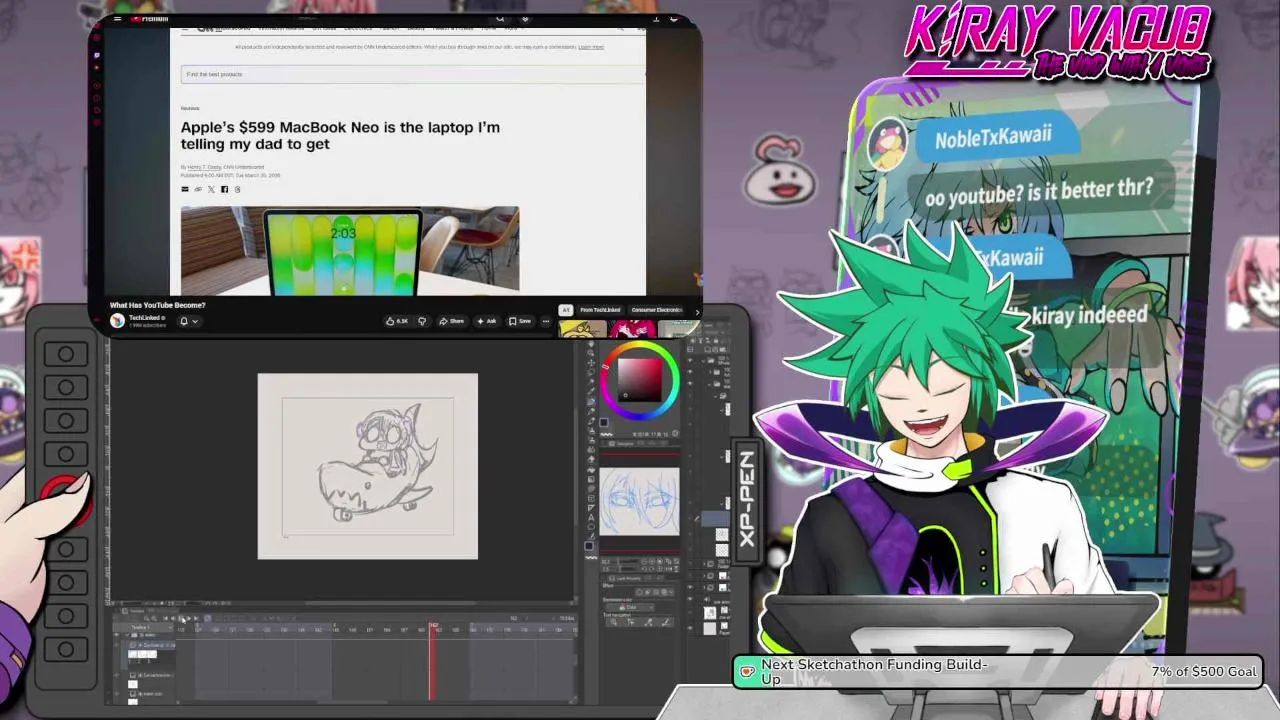The width and height of the screenshot is (1280, 720).
Task: Click the red playhead marker on timeline ruler
Action: 433,625
